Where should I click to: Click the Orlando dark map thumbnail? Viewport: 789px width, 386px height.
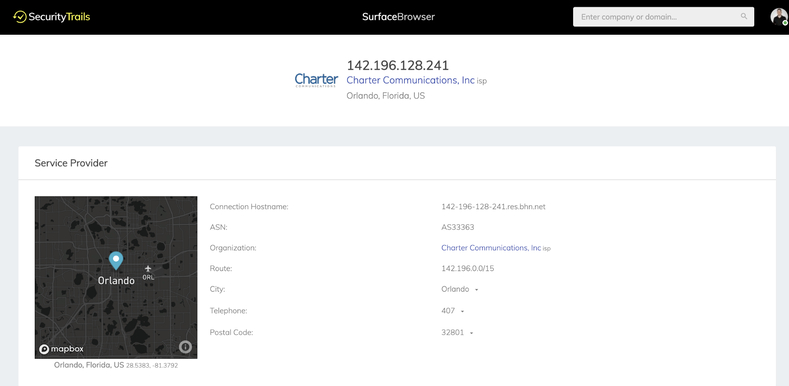116,277
